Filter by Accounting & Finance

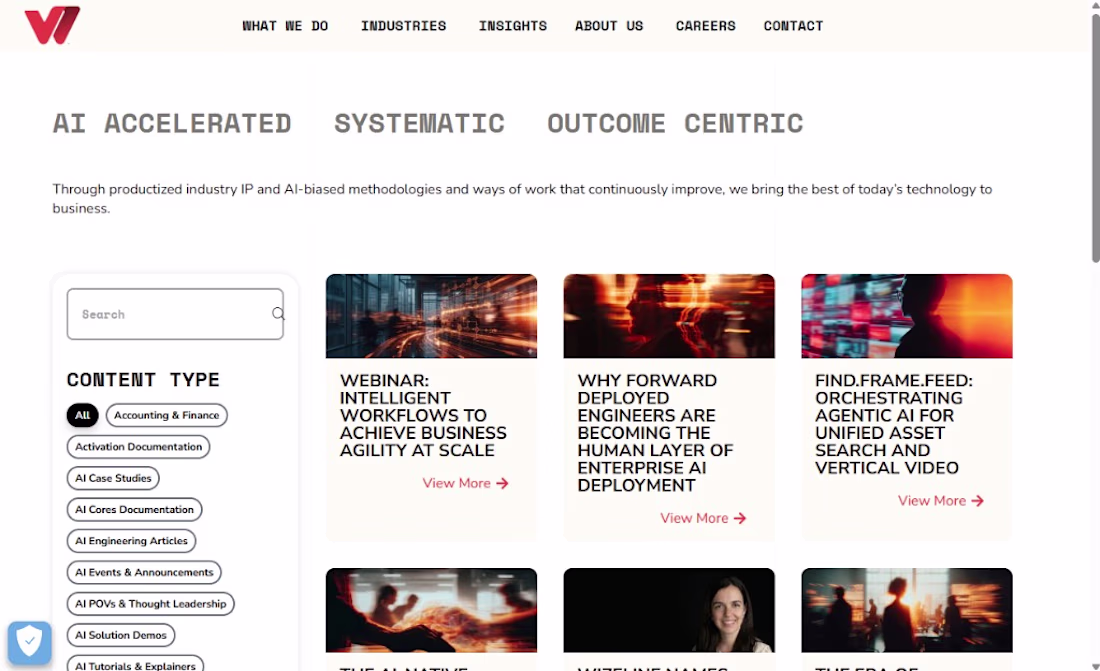[166, 415]
